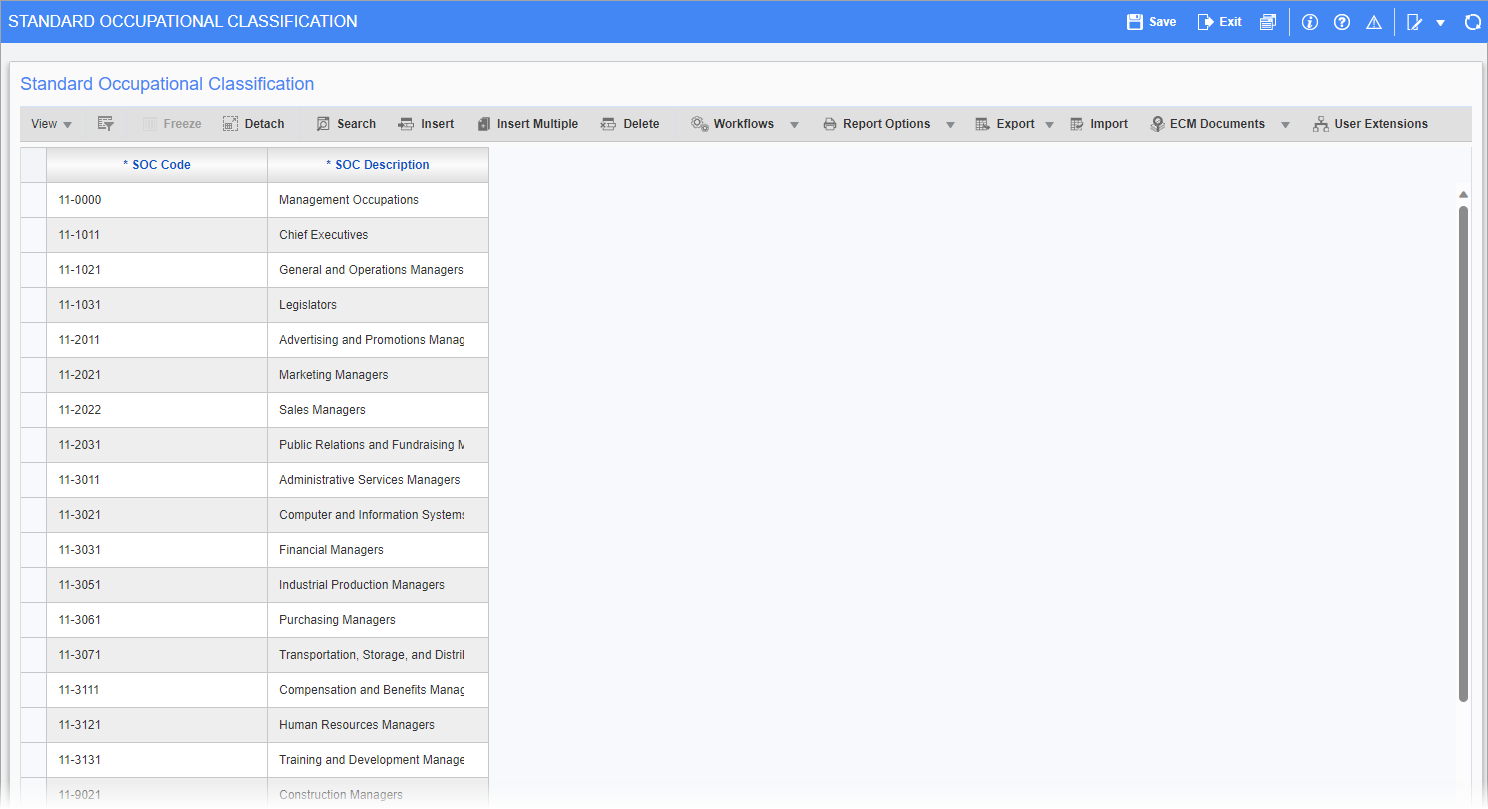Click the query-by-example filter icon
Image resolution: width=1488 pixels, height=809 pixels.
click(105, 124)
